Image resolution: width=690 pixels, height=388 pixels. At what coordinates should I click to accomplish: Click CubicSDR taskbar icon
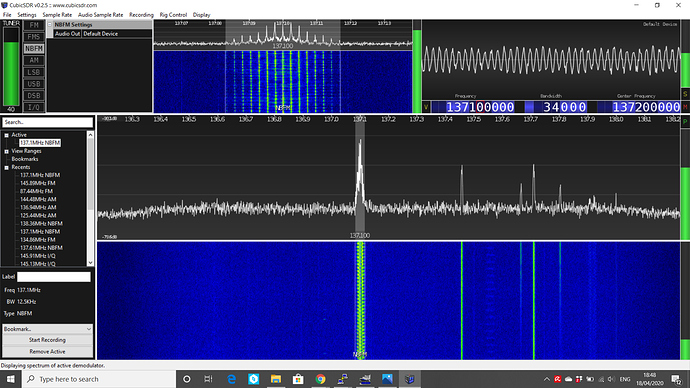[410, 379]
